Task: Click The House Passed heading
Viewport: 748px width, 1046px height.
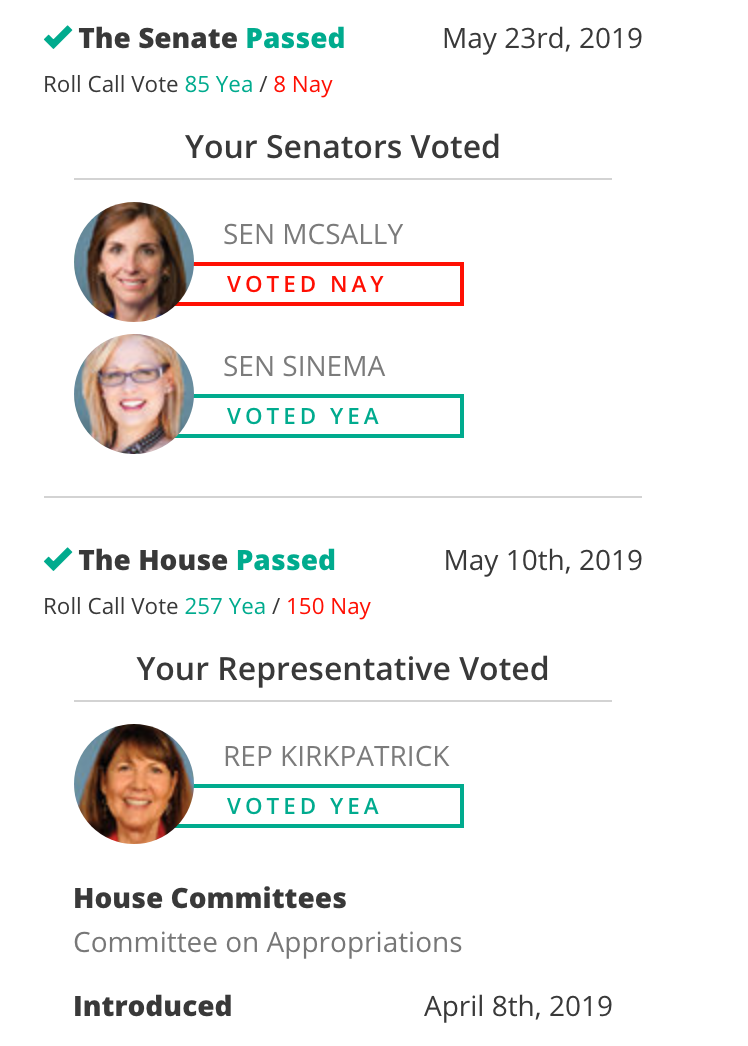Action: pos(207,560)
